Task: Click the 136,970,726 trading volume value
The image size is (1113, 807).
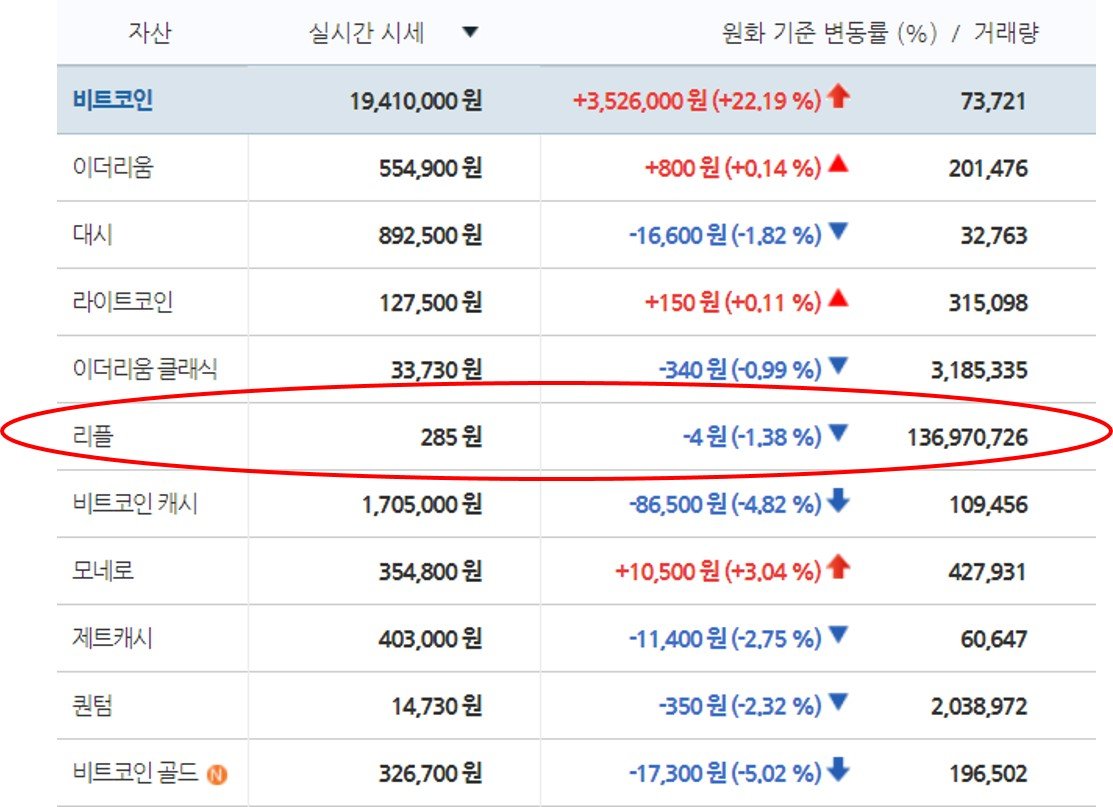Action: [x=967, y=436]
